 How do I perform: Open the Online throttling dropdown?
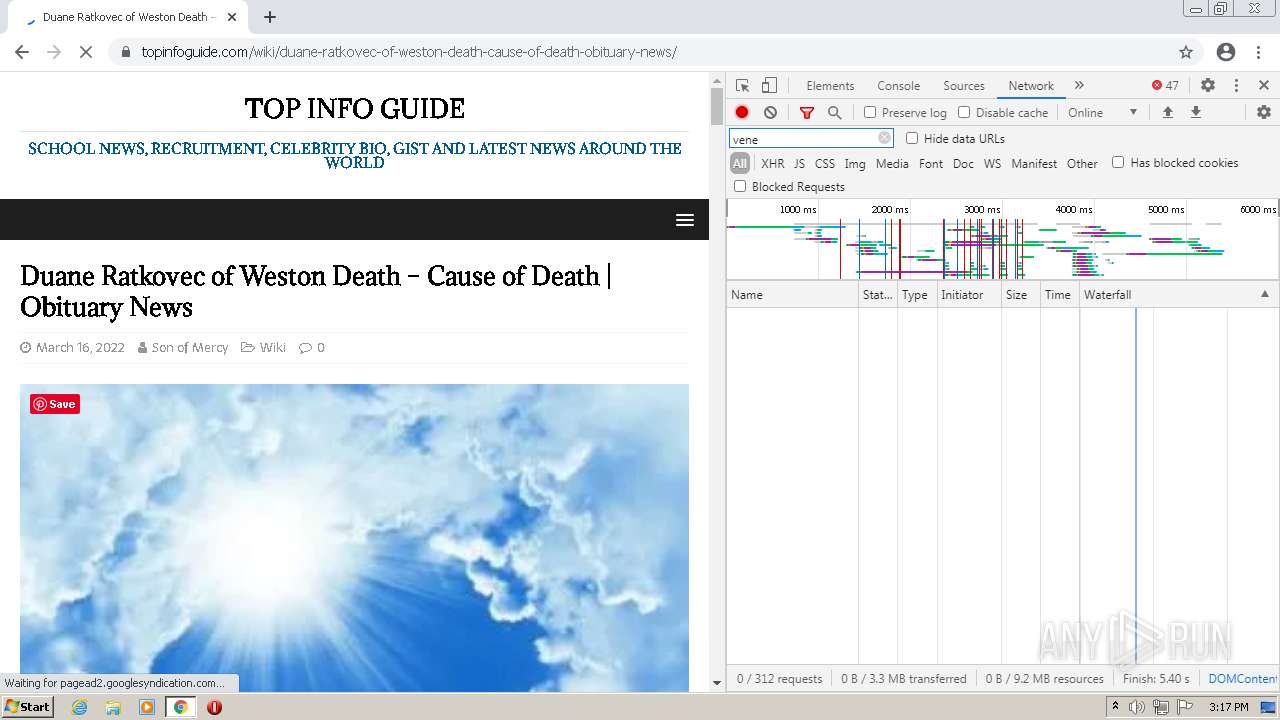tap(1103, 113)
